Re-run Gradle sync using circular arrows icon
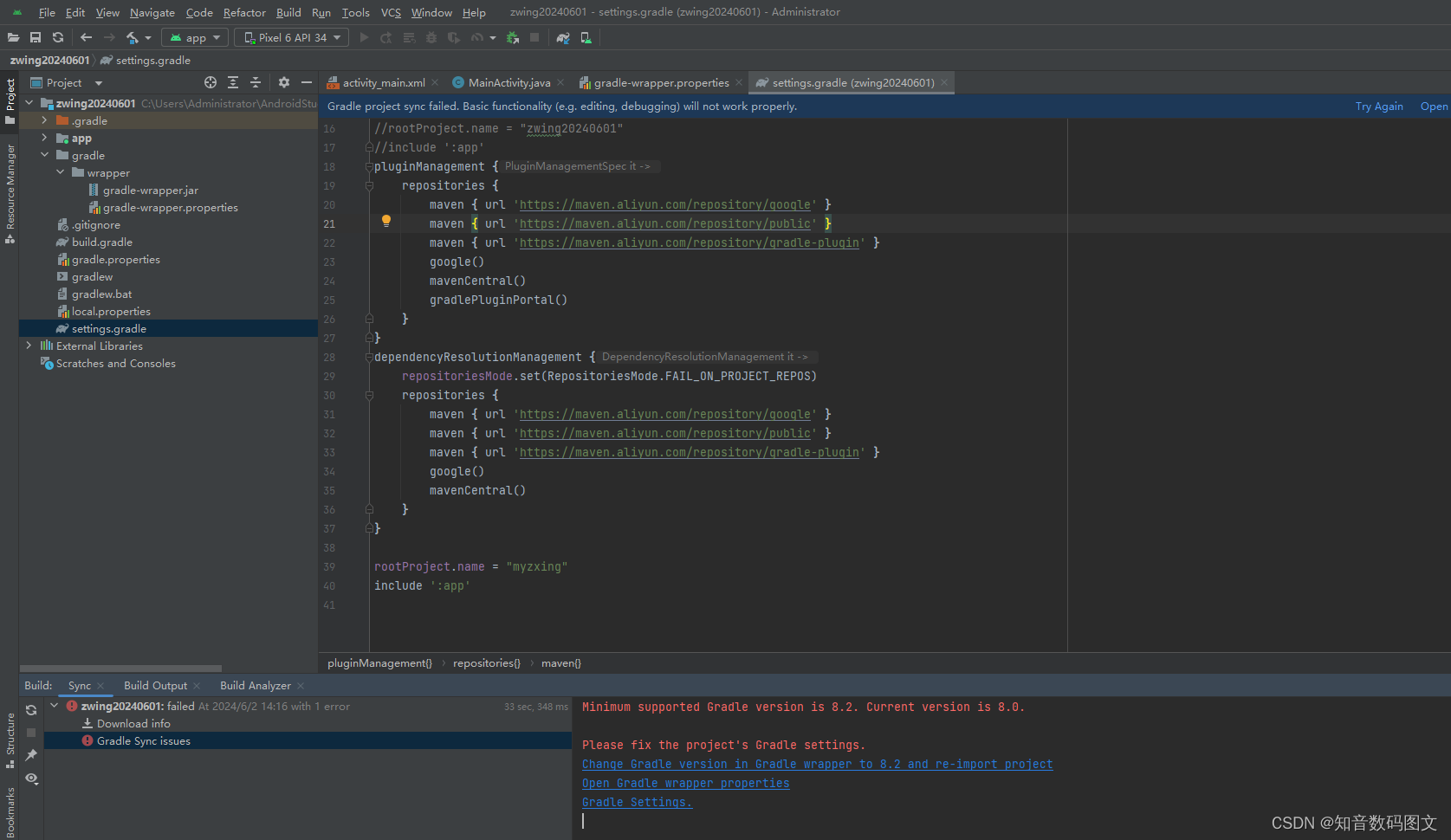 [x=30, y=709]
